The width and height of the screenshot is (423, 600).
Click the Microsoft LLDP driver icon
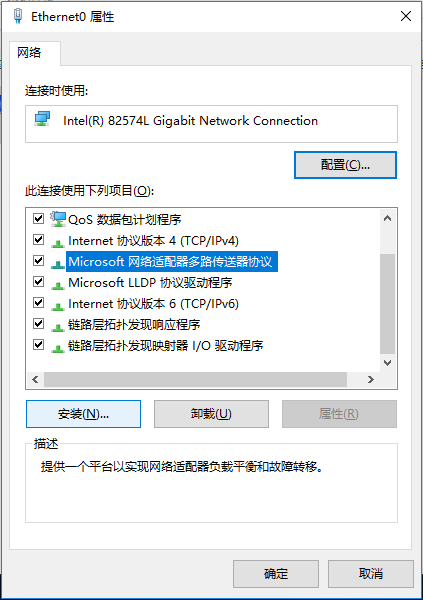pyautogui.click(x=58, y=285)
